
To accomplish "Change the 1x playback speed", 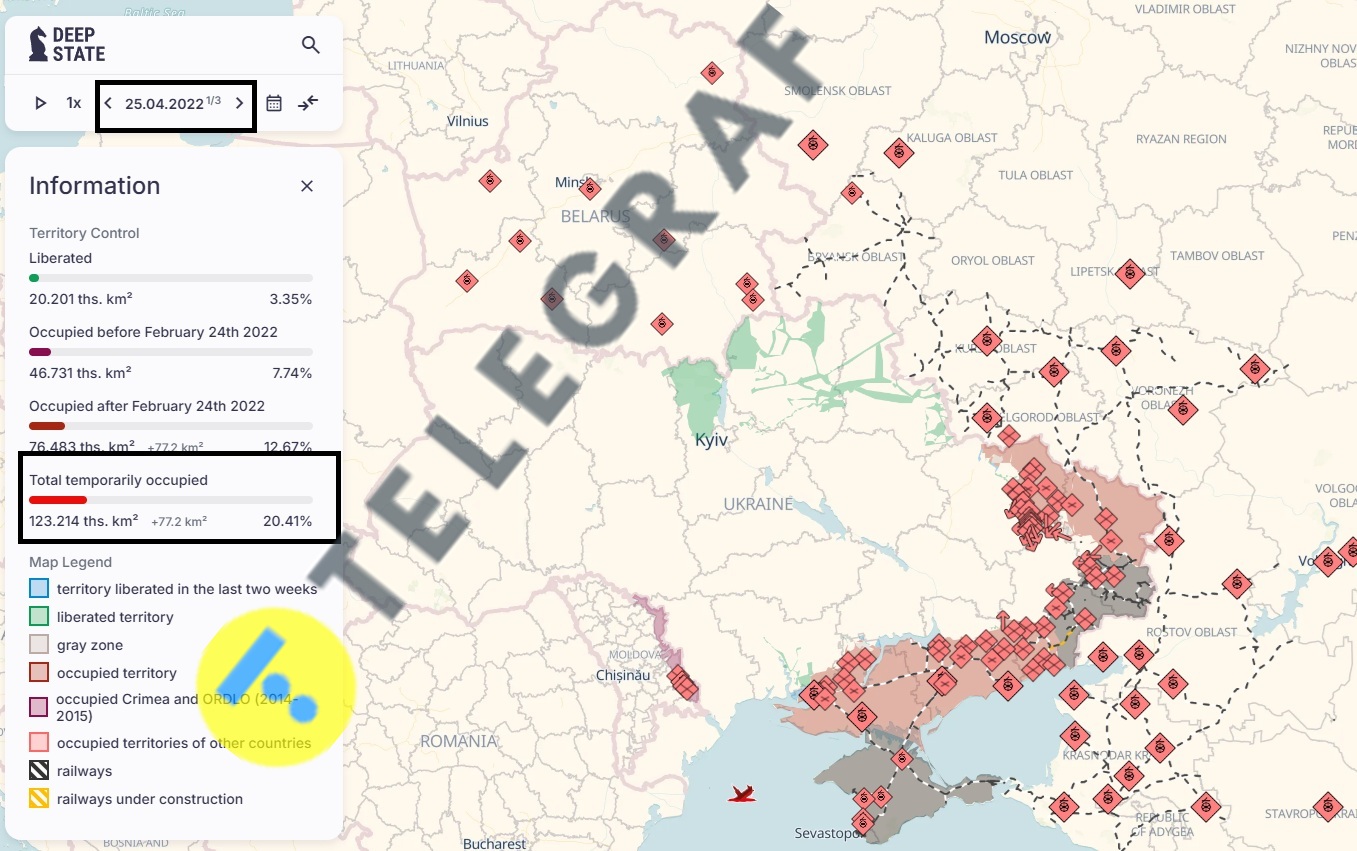I will [x=74, y=103].
